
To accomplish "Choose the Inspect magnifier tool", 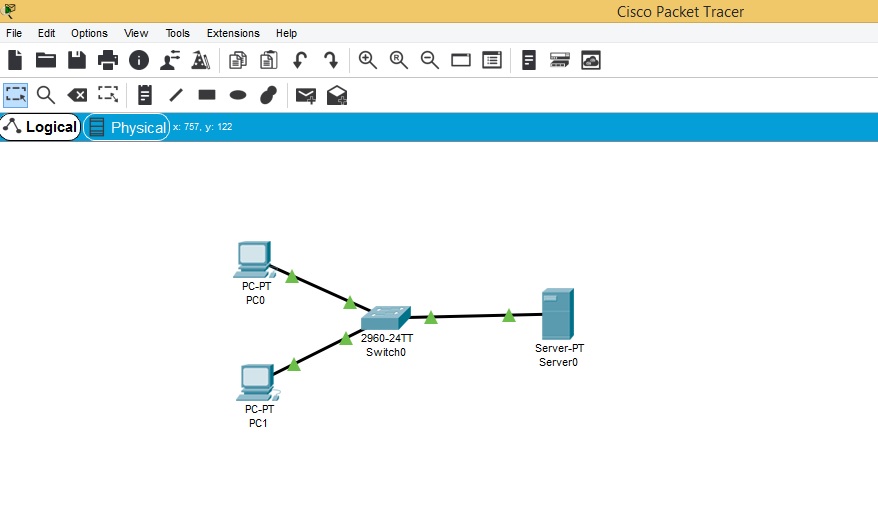I will pos(46,95).
